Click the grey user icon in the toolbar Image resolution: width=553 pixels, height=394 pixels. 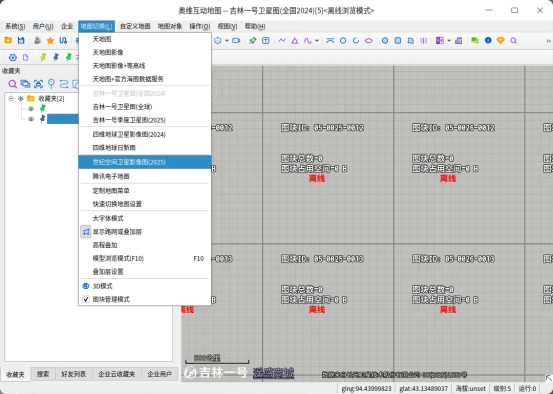click(37, 41)
